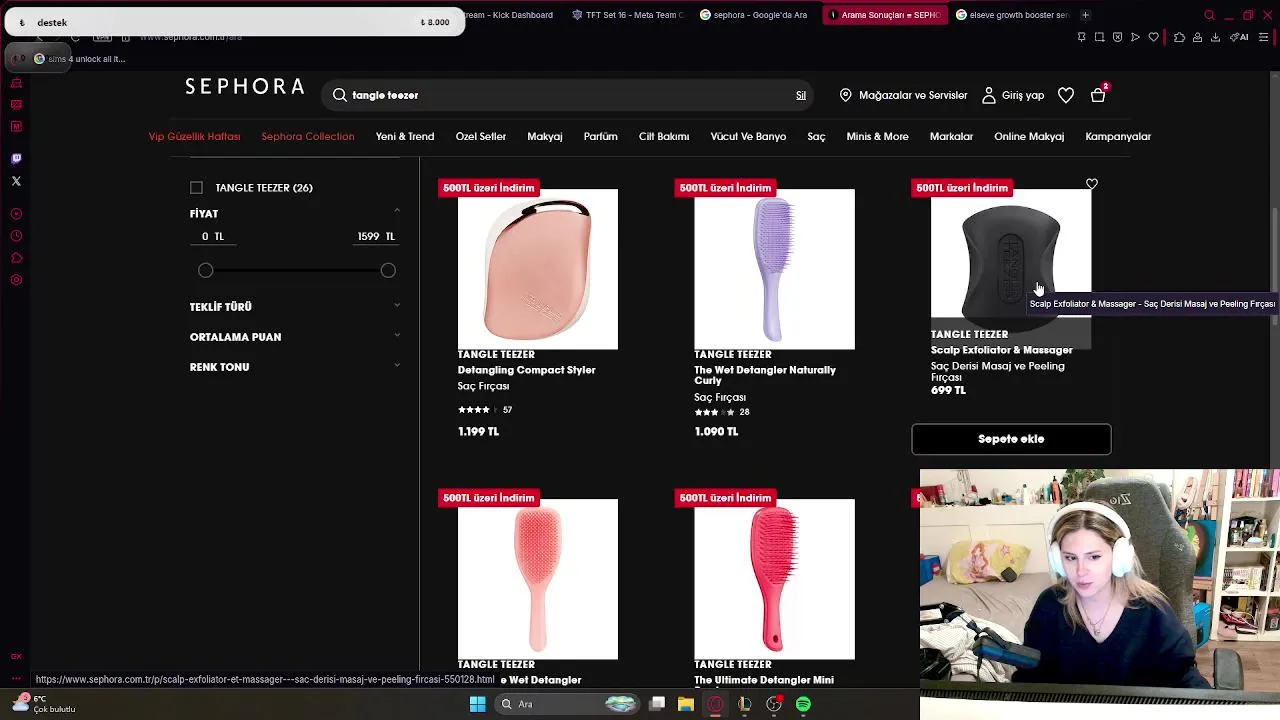Click the magnifier icon in Sephora search box

(x=340, y=95)
